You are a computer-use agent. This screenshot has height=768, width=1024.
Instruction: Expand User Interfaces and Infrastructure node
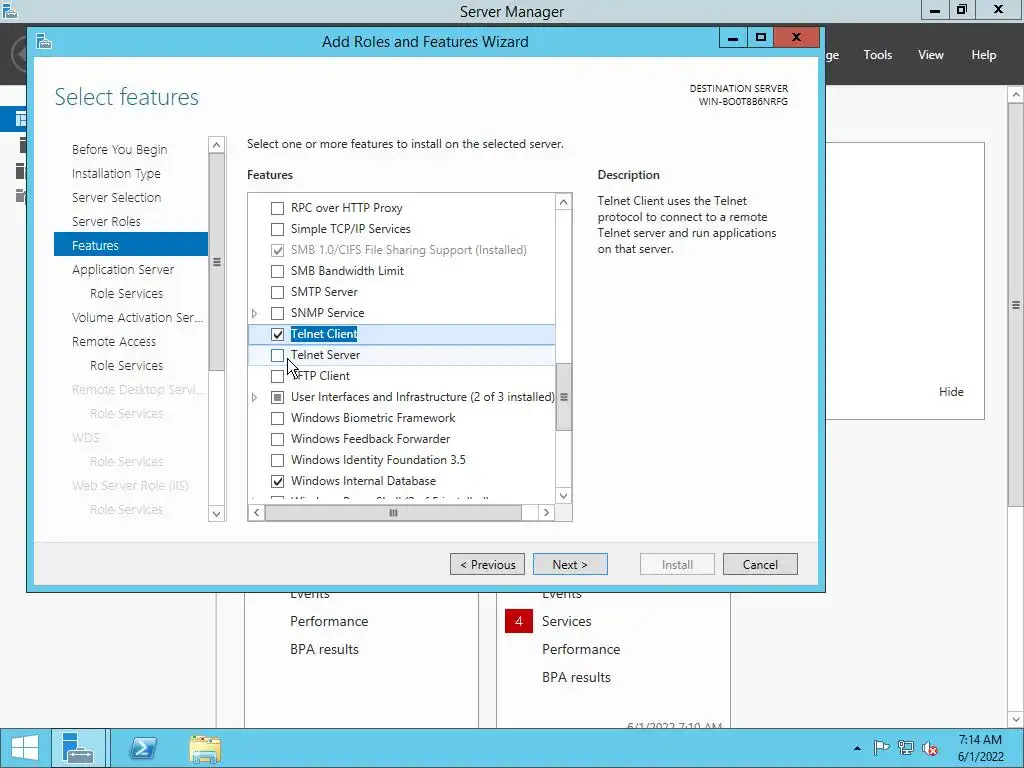(x=255, y=397)
